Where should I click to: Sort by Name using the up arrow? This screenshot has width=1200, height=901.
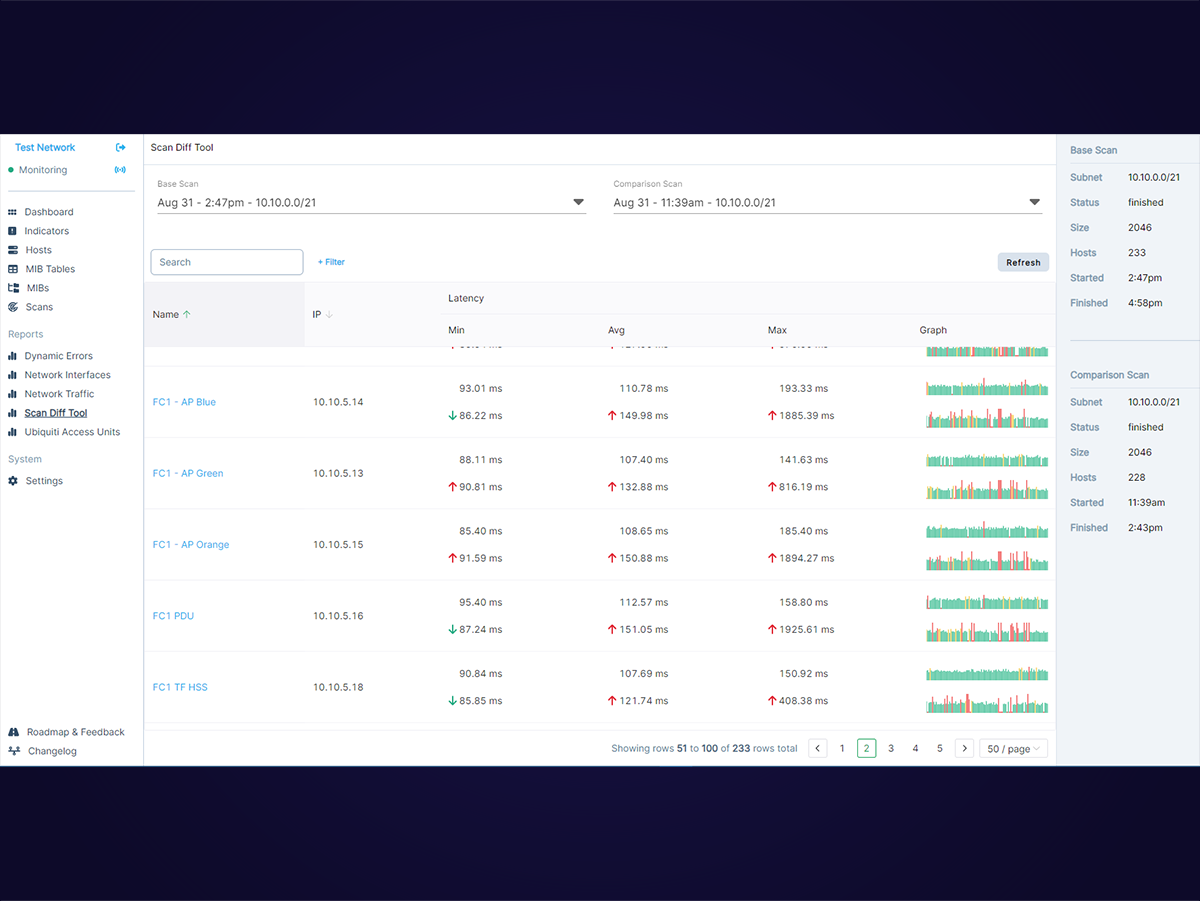click(x=187, y=314)
